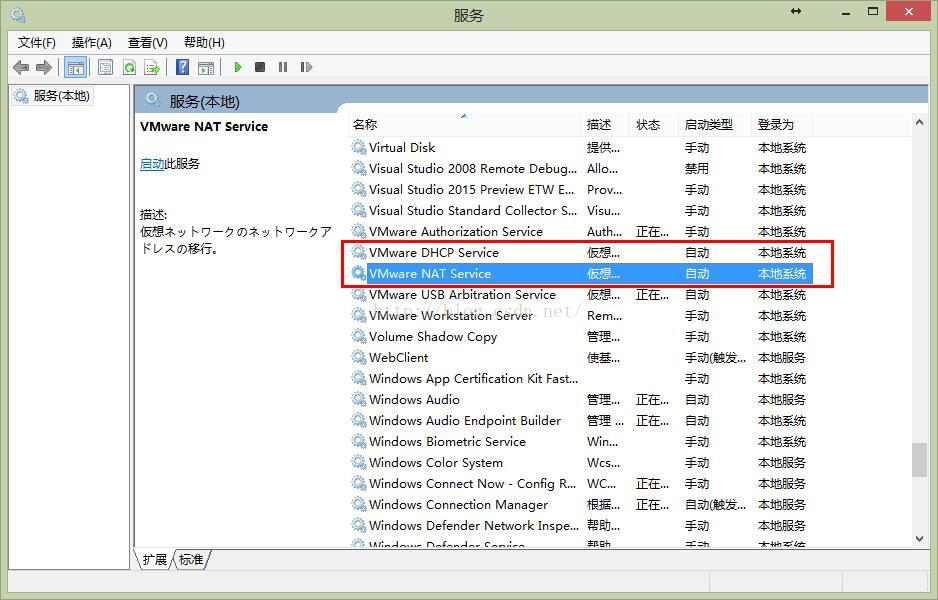Click the gear icon of Windows Color System
This screenshot has width=938, height=600.
pos(358,462)
